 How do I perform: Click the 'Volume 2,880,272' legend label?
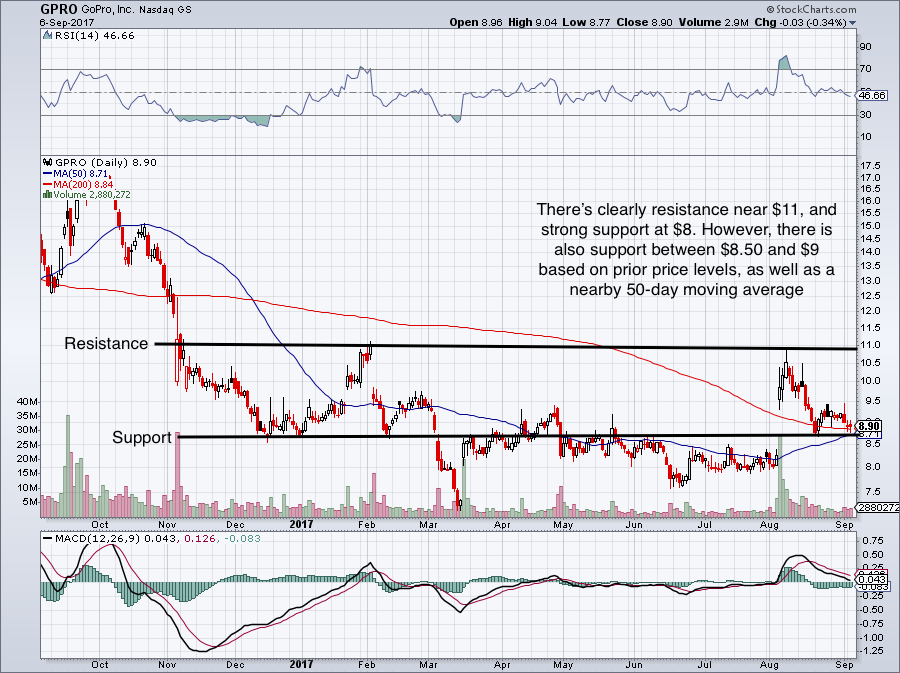click(x=92, y=195)
